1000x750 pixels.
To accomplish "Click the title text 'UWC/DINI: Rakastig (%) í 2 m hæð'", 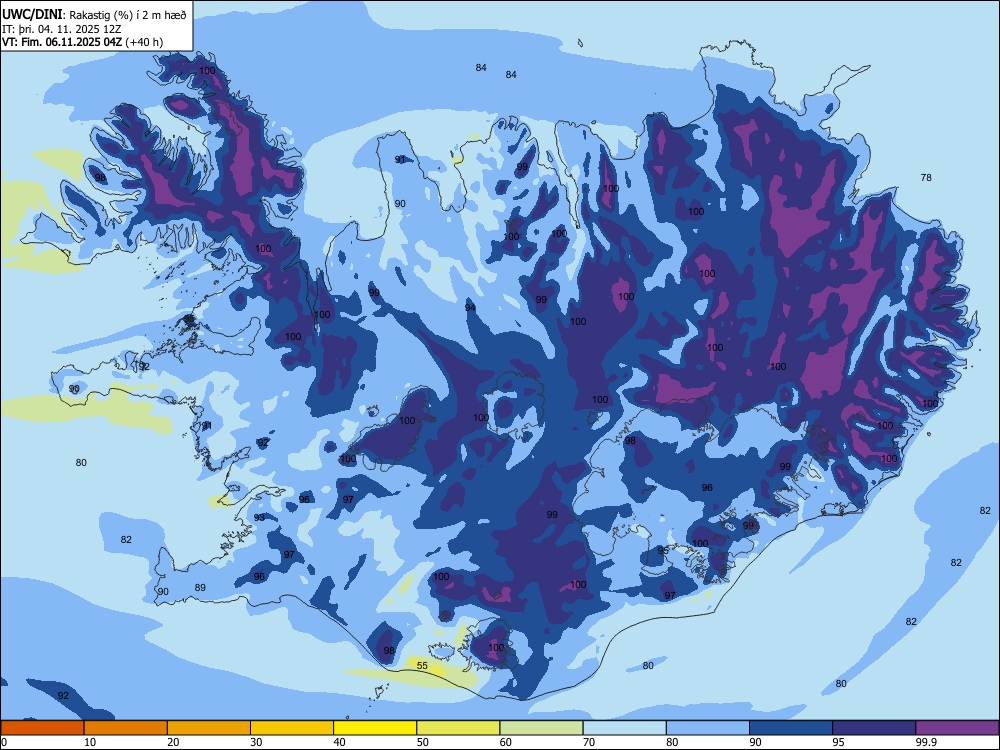I will point(94,15).
